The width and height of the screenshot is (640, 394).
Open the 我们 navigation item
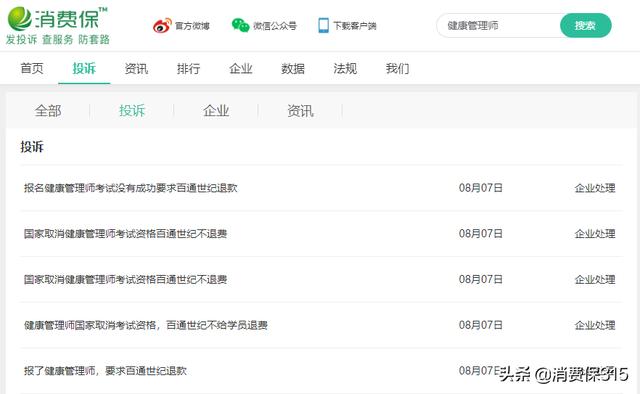pos(398,68)
